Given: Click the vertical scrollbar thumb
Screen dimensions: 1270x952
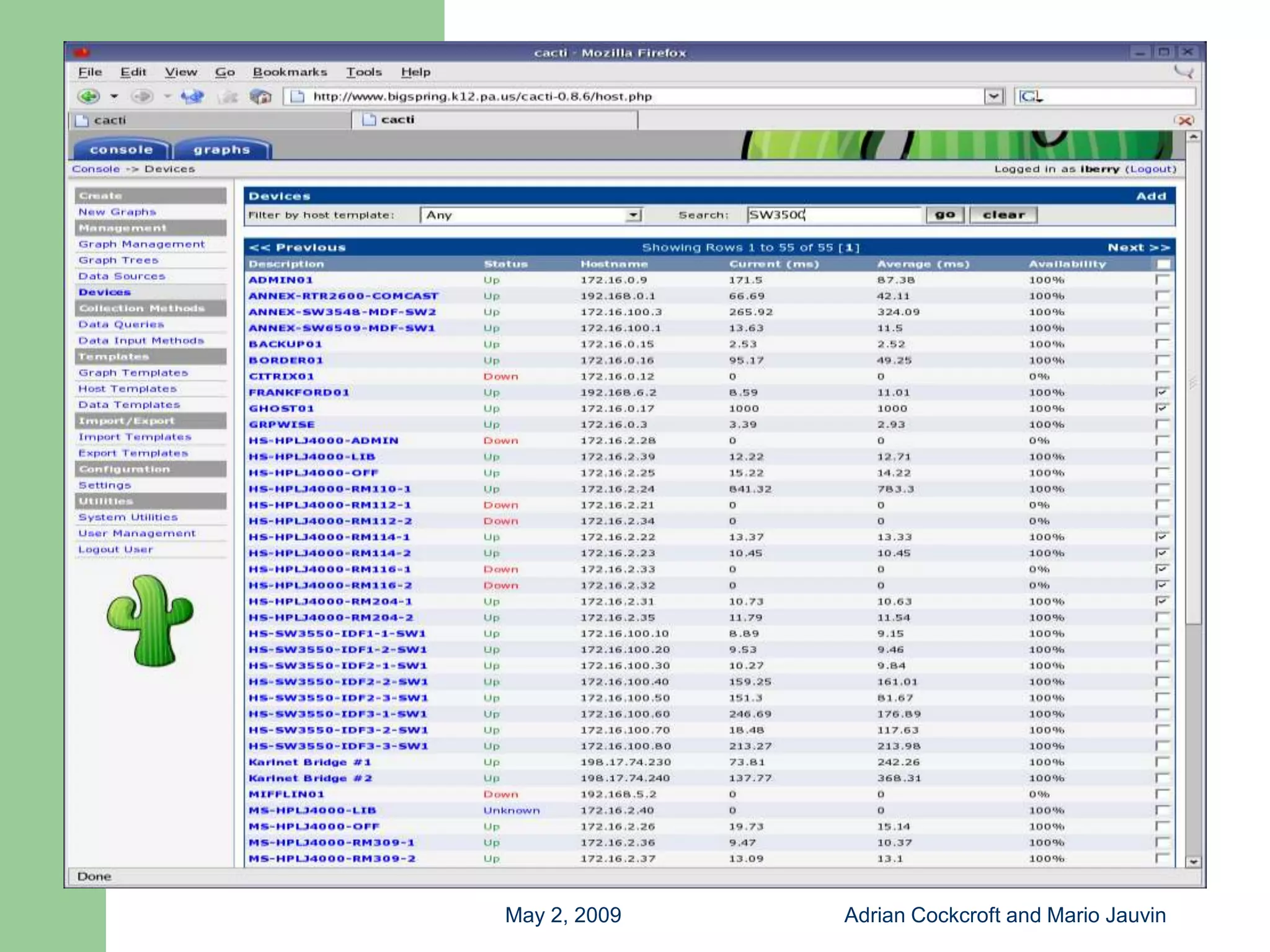Looking at the screenshot, I should pyautogui.click(x=1193, y=383).
